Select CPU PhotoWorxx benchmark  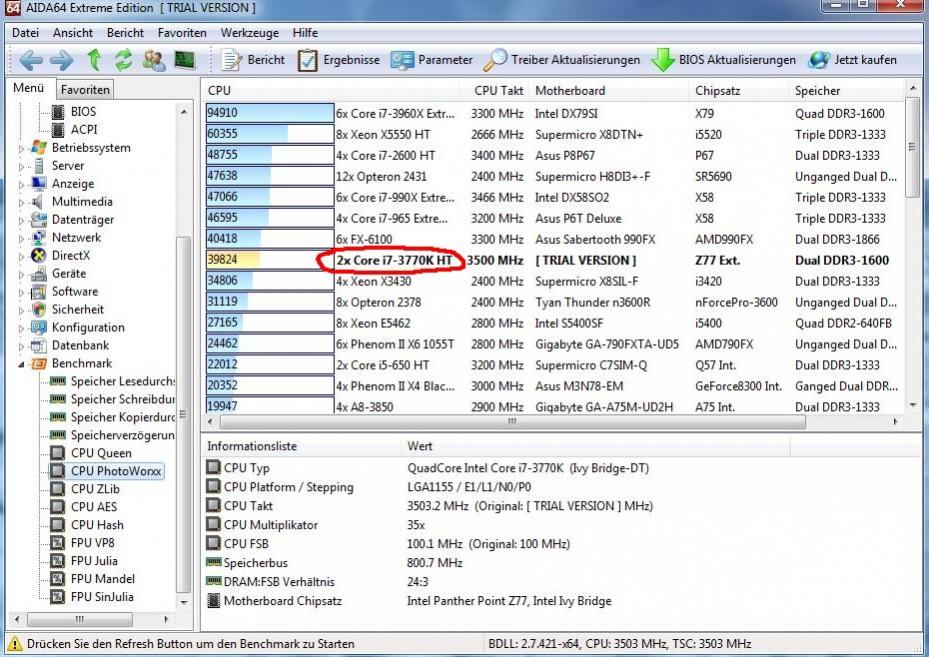106,471
